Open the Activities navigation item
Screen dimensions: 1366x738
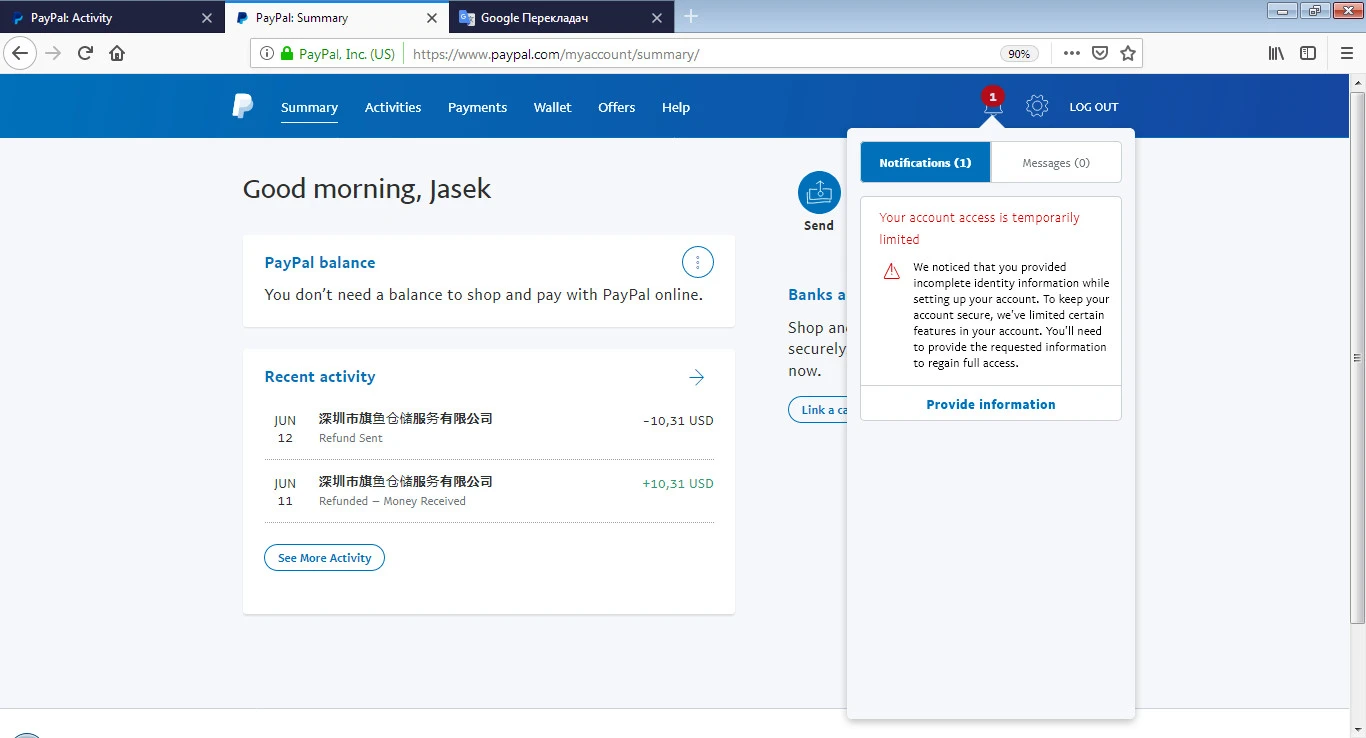coord(393,108)
